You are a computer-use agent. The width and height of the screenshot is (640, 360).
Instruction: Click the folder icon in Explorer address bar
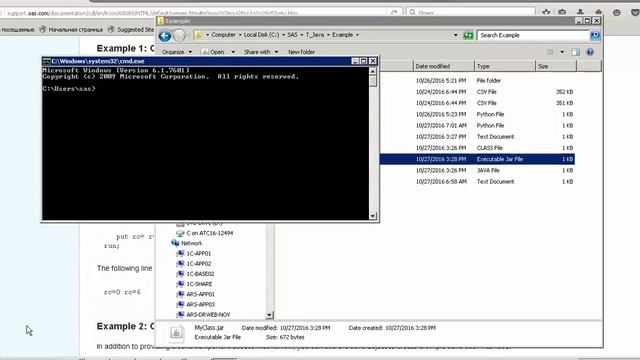198,35
